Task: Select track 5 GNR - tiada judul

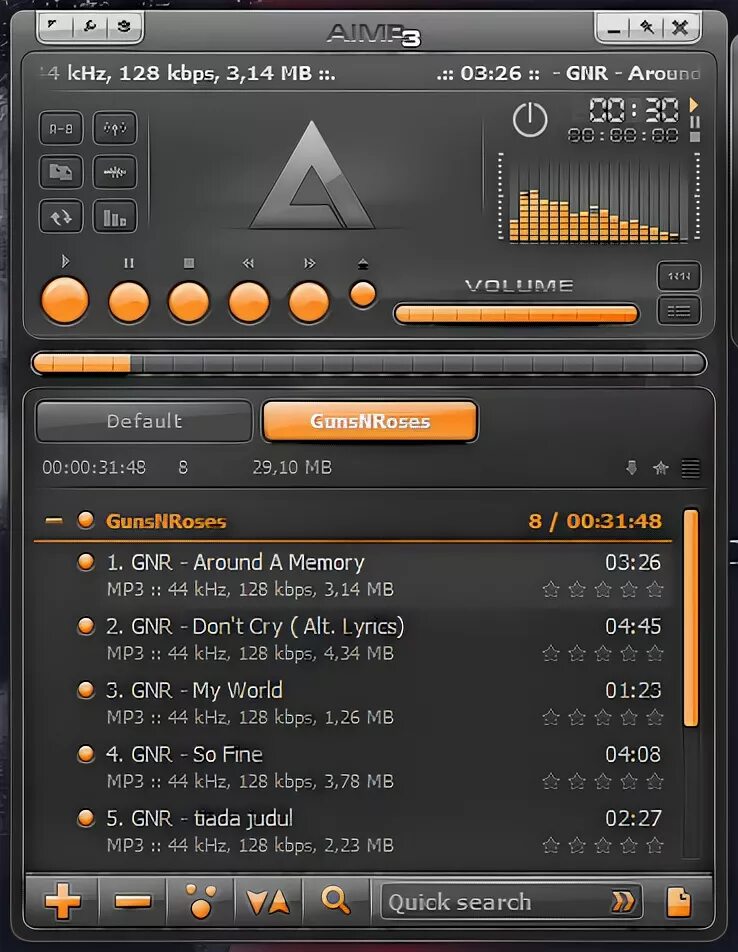Action: pos(353,831)
